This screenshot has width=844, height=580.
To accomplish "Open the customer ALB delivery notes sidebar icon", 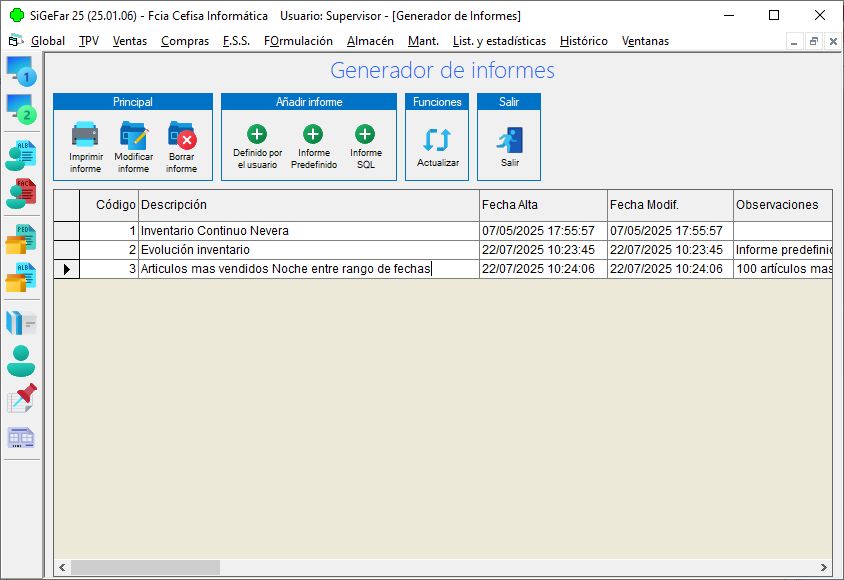I will point(22,155).
